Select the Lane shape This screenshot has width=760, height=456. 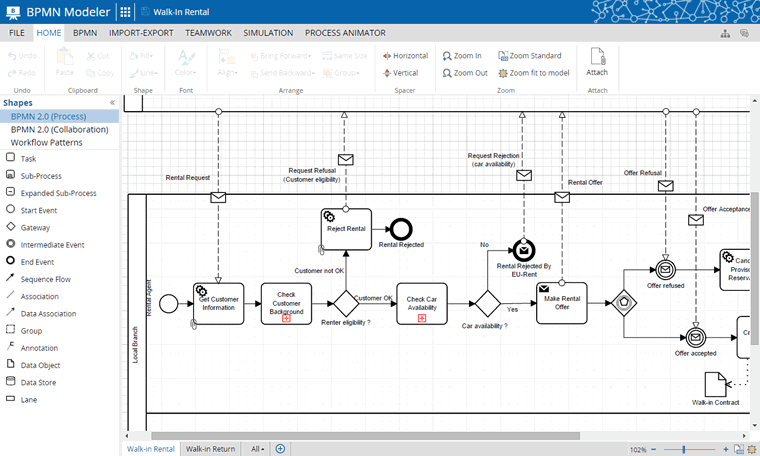(21, 399)
